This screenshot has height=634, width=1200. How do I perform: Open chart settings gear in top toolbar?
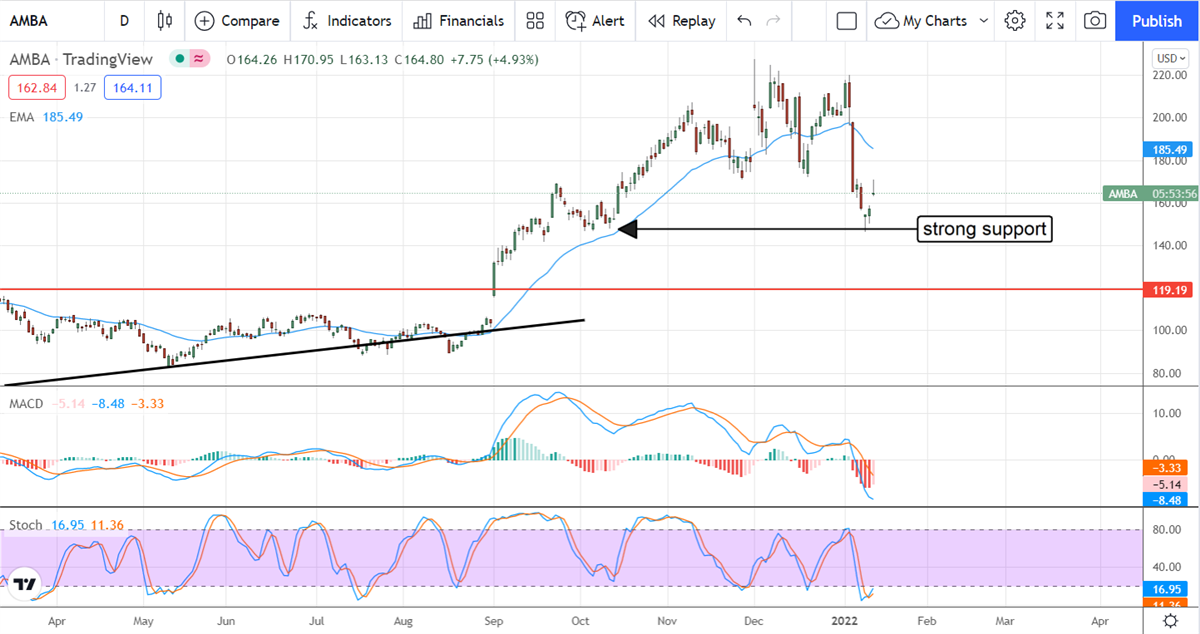coord(1015,20)
